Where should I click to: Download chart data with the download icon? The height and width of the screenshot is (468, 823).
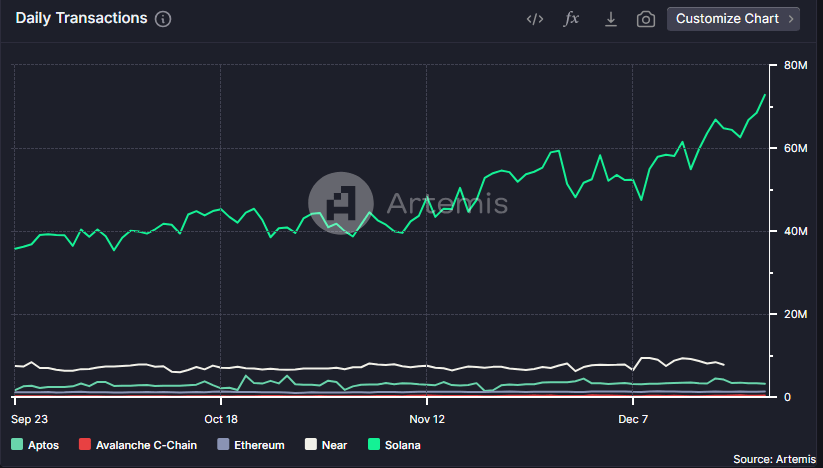pyautogui.click(x=610, y=19)
